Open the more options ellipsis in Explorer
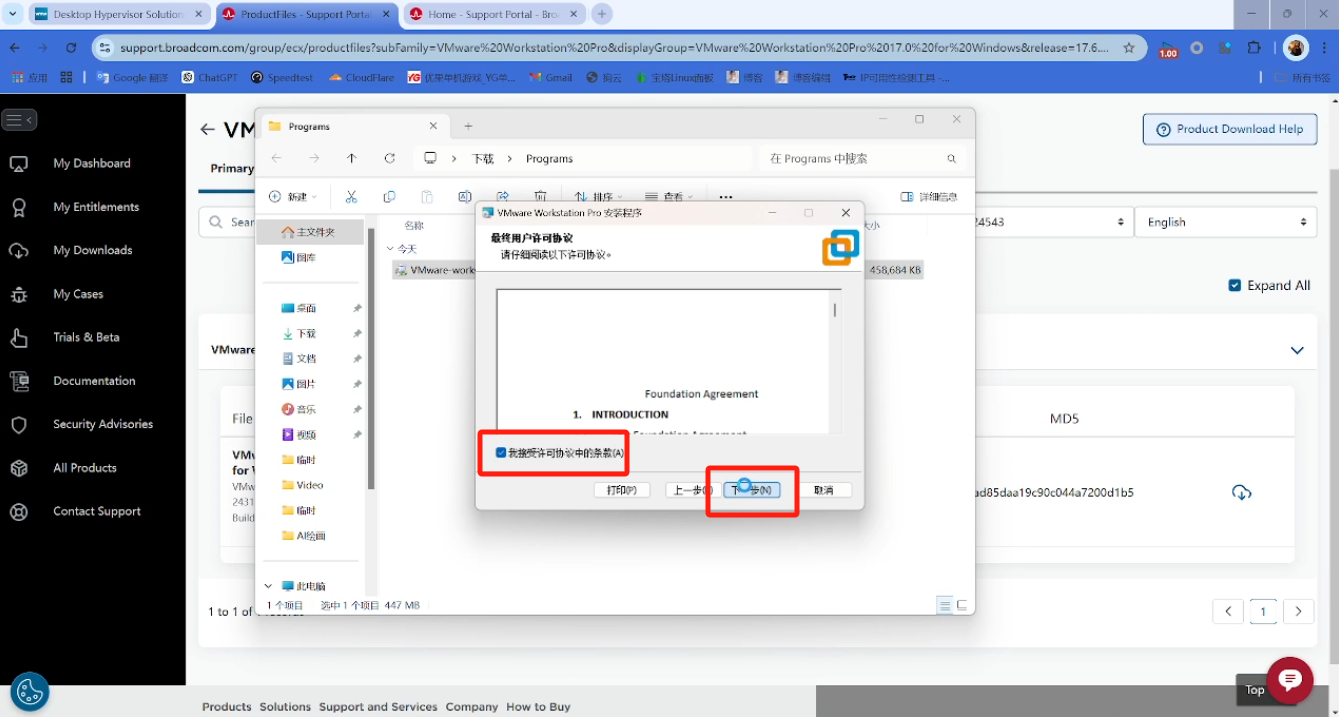This screenshot has width=1339, height=717. click(x=726, y=197)
